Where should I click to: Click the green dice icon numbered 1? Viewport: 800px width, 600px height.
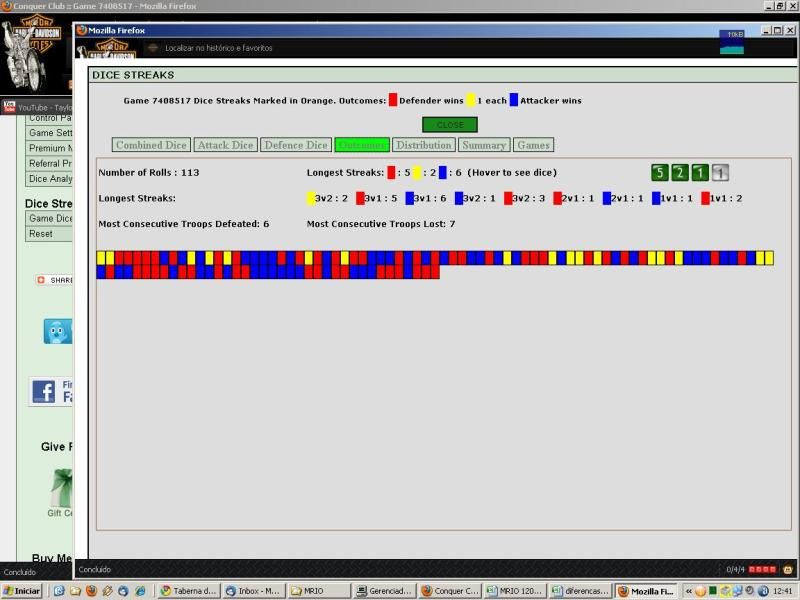pyautogui.click(x=700, y=172)
